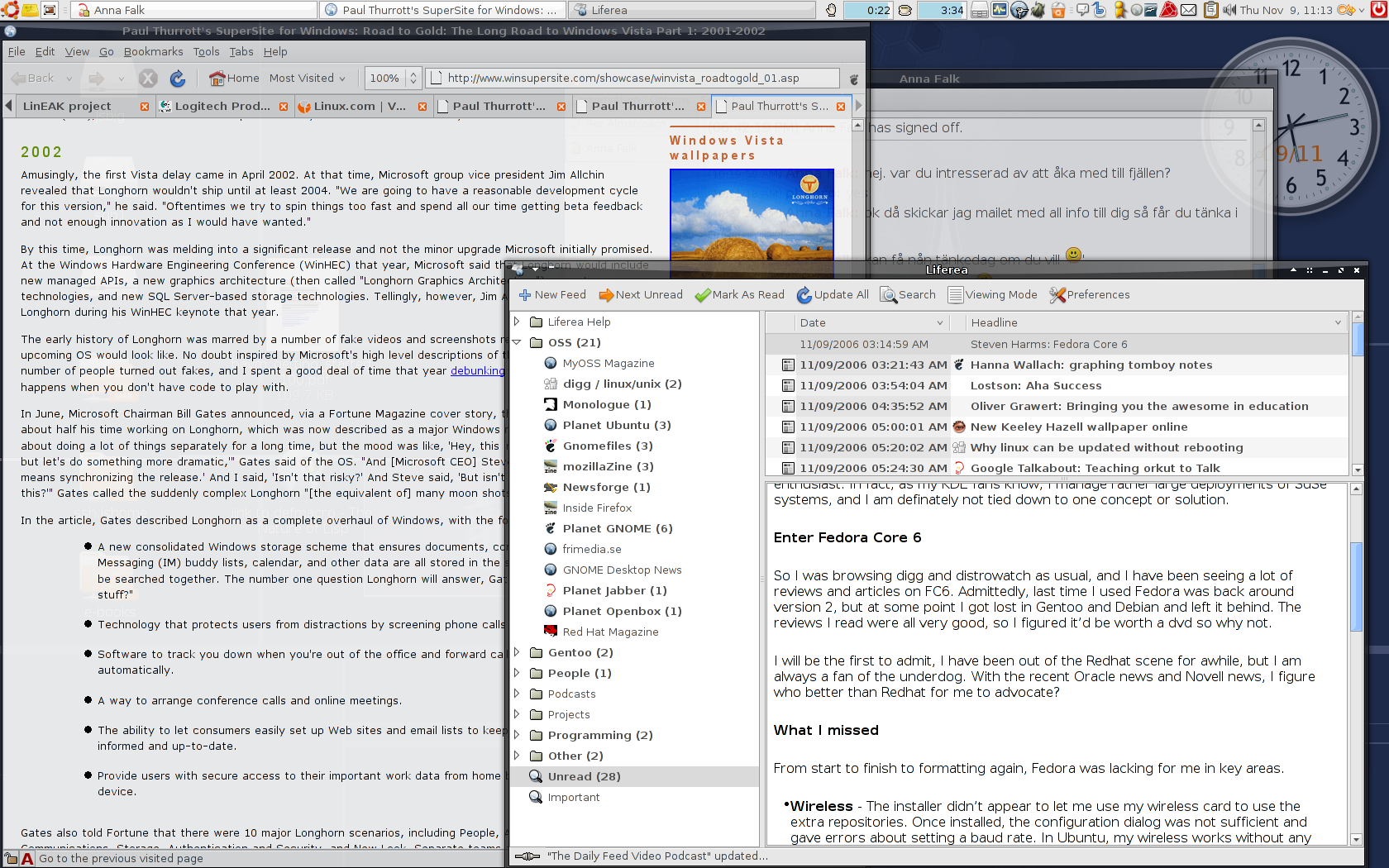Click browser Back button
1389x868 pixels.
coord(33,79)
